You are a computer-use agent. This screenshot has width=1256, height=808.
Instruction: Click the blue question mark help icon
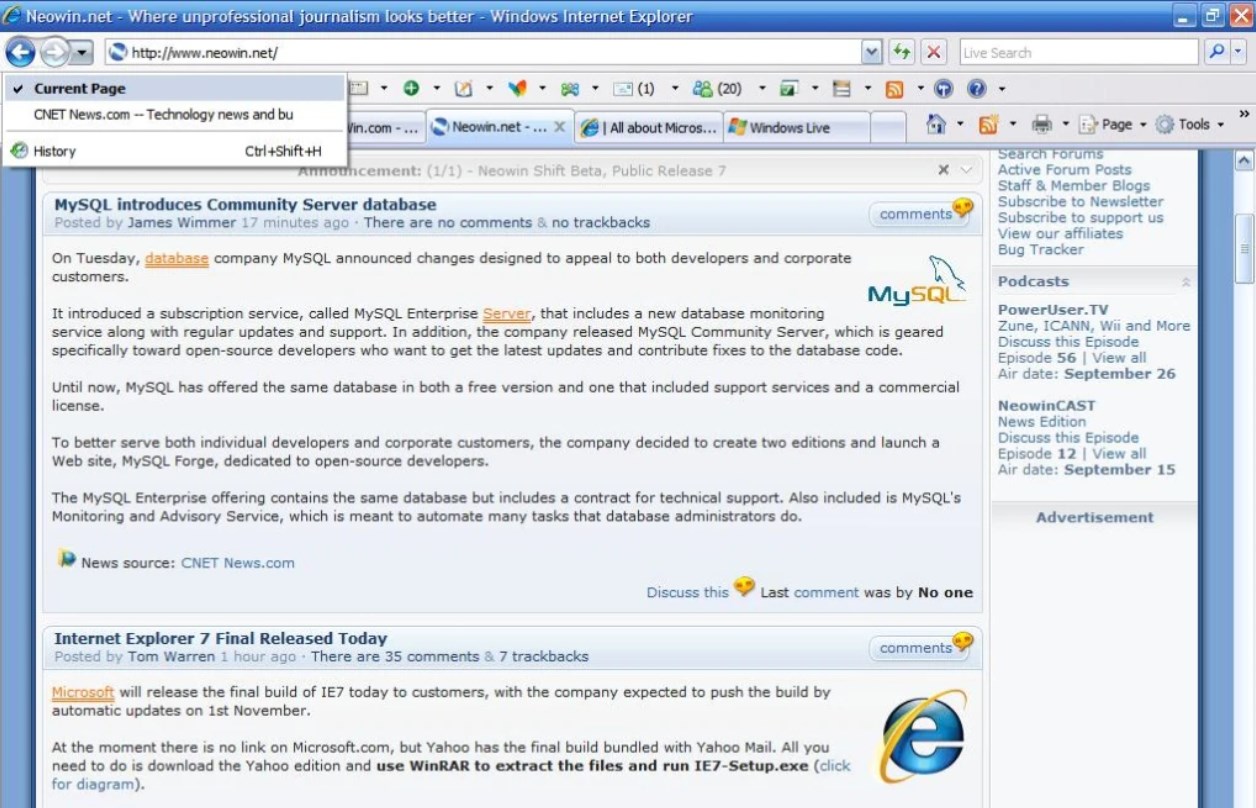click(x=976, y=88)
